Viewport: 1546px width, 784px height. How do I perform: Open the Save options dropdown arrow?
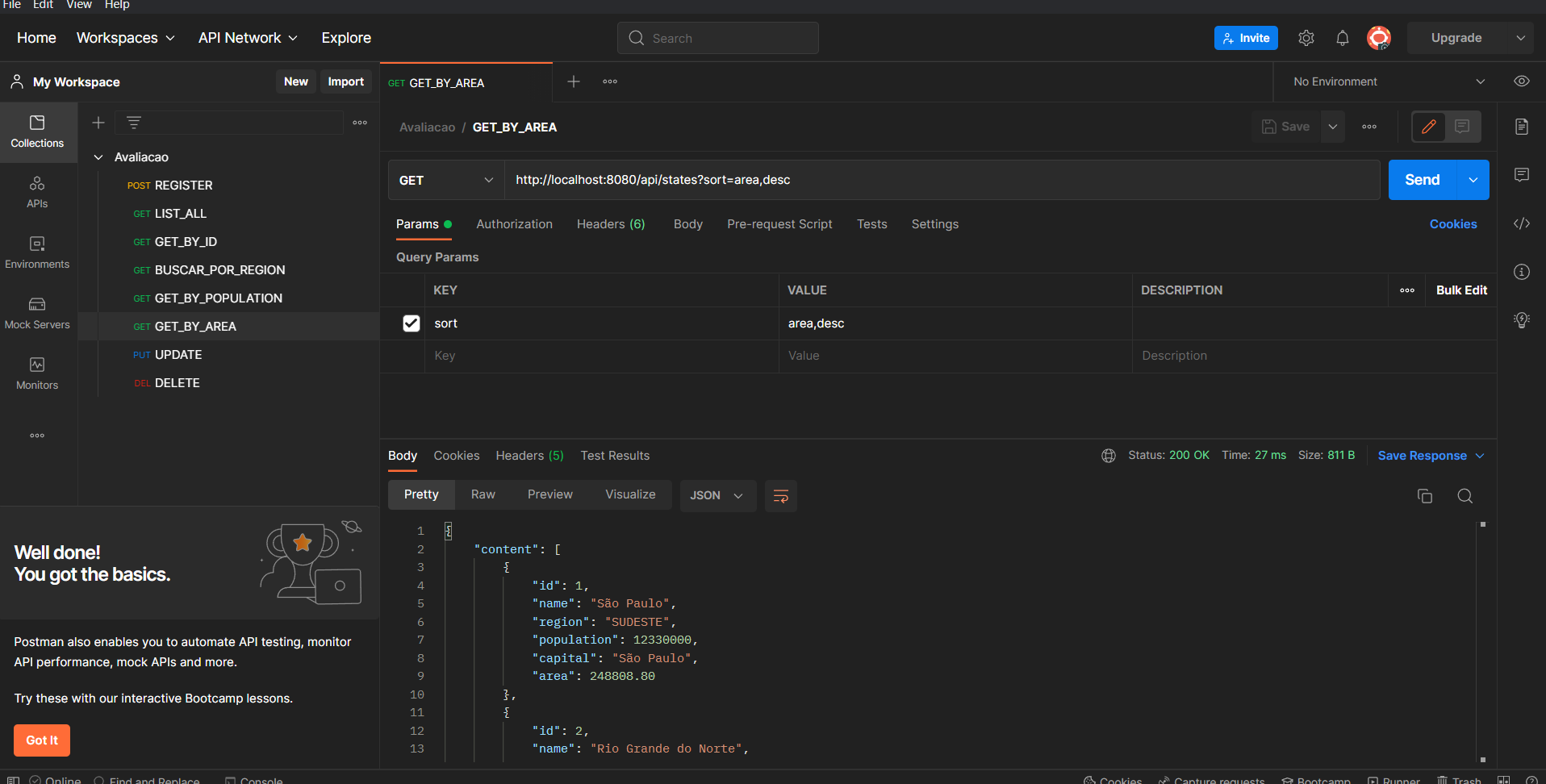click(x=1333, y=127)
